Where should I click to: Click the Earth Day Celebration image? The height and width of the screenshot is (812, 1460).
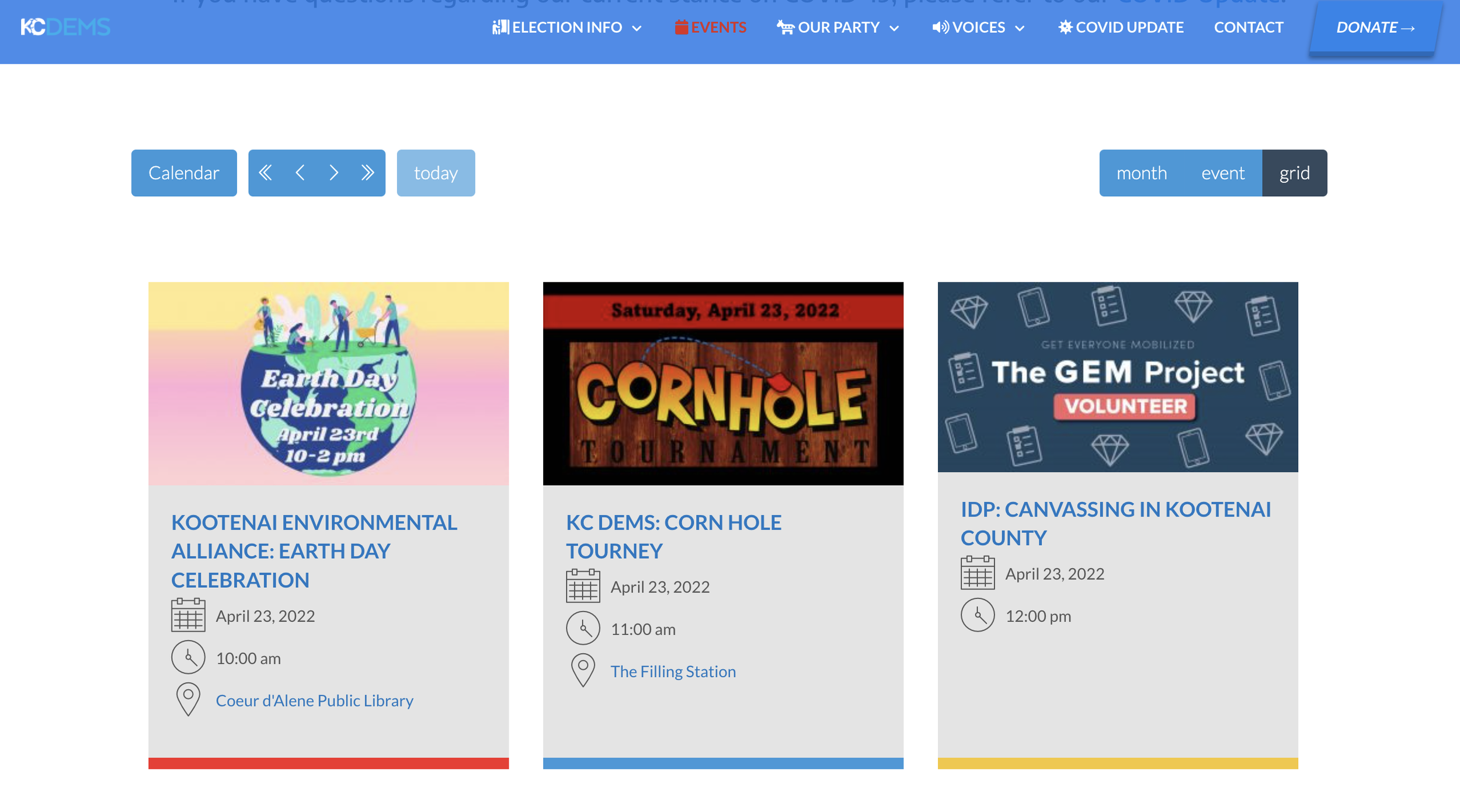point(328,384)
